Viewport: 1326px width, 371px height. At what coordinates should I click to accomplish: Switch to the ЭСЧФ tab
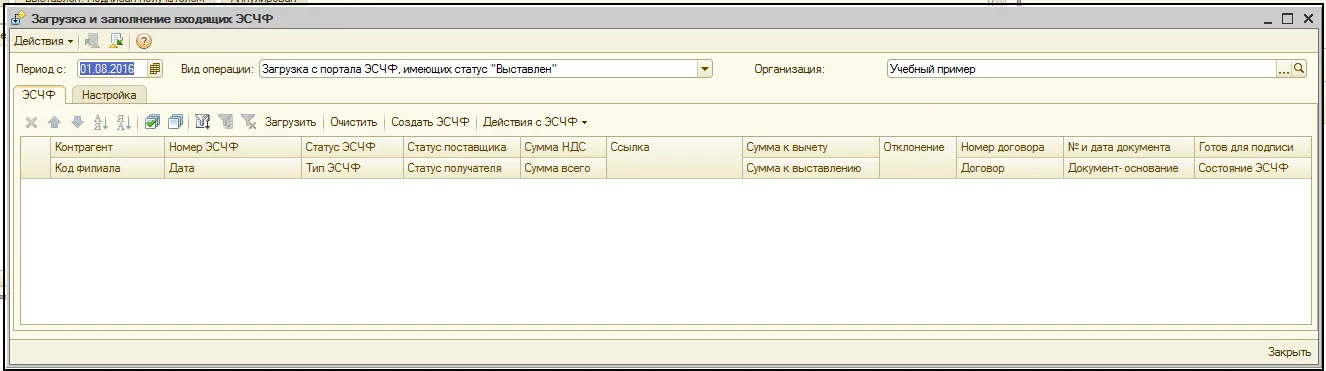(40, 95)
